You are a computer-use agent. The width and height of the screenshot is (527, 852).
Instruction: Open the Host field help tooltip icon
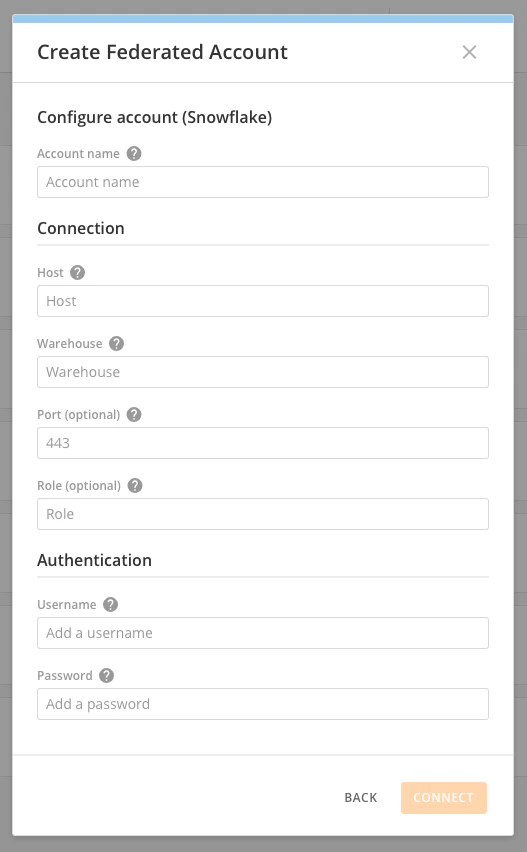point(78,273)
